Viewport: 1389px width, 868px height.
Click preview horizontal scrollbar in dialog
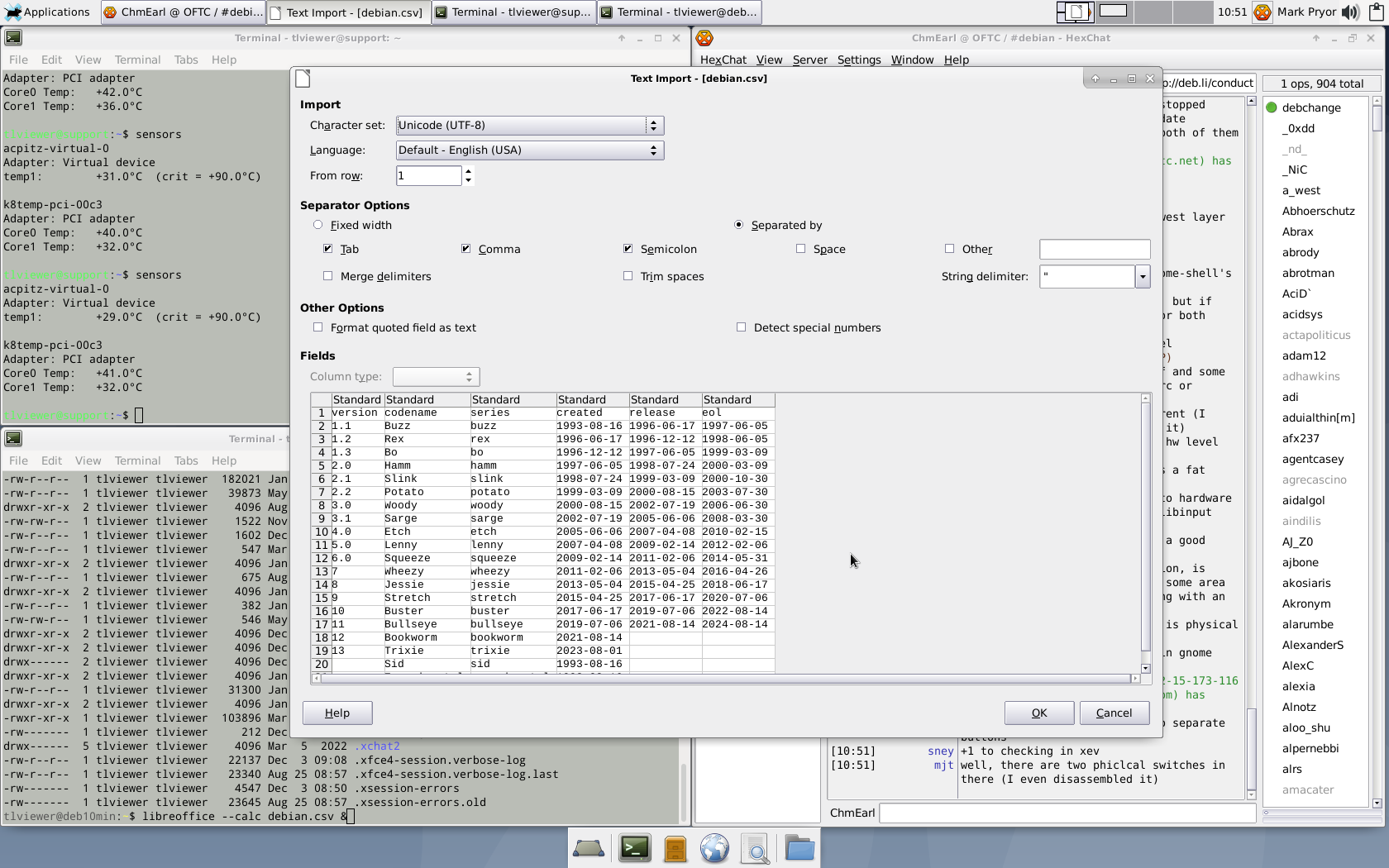(x=726, y=679)
